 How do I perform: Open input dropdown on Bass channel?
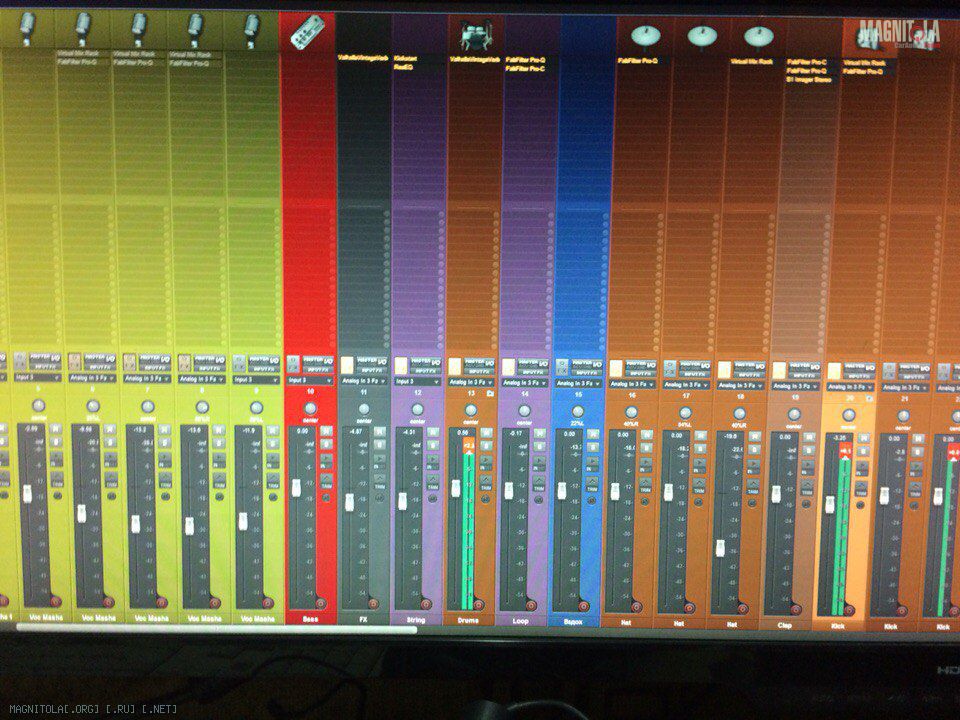pyautogui.click(x=309, y=380)
